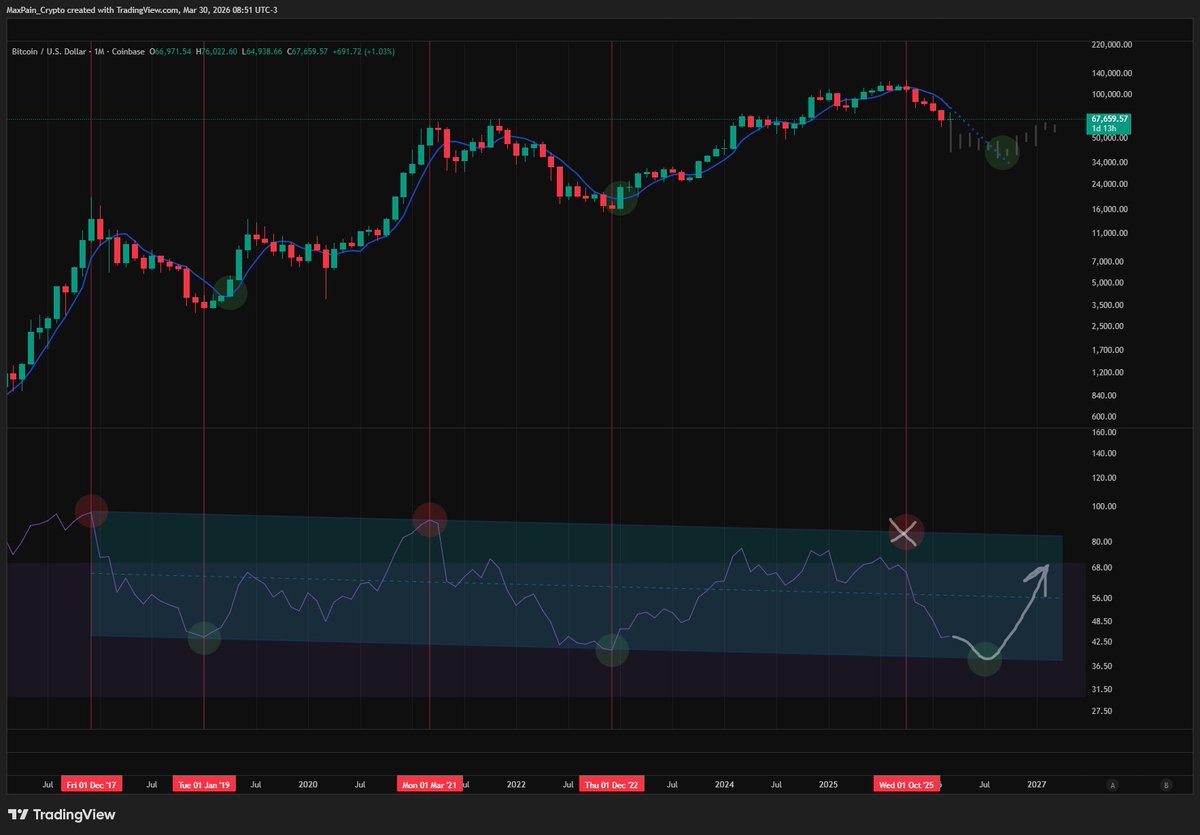Click the 2022 year label on time axis
The image size is (1200, 835).
[516, 785]
